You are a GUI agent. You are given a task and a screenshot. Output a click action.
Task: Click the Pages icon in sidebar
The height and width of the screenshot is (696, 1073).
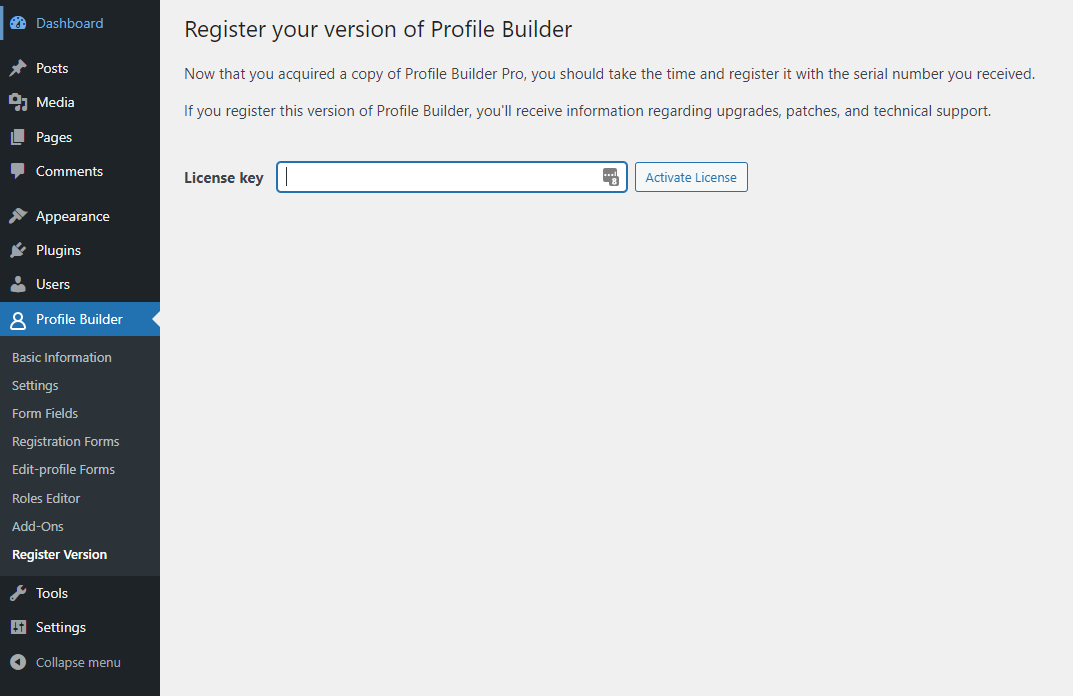pos(18,137)
